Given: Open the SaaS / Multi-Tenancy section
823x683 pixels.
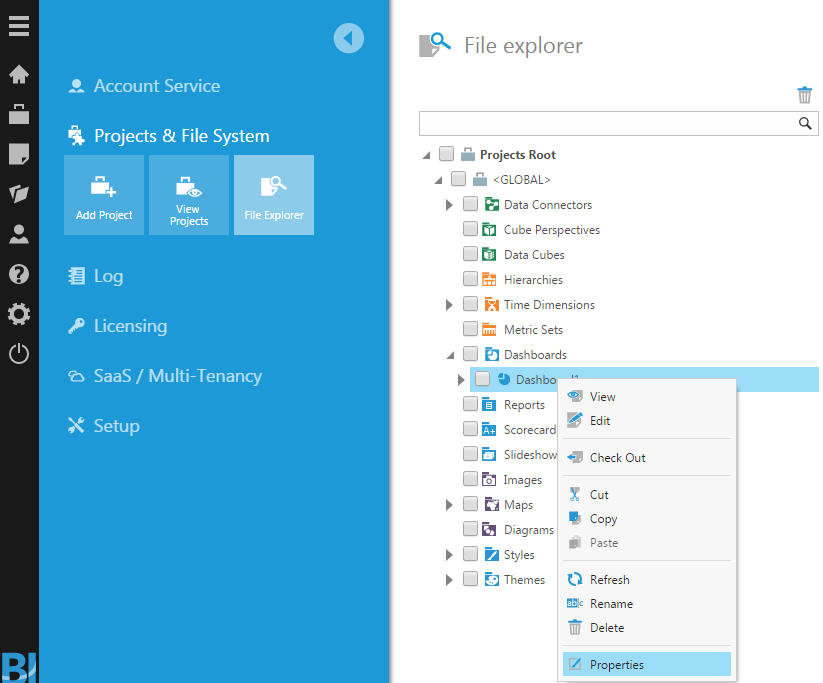Looking at the screenshot, I should pyautogui.click(x=165, y=376).
